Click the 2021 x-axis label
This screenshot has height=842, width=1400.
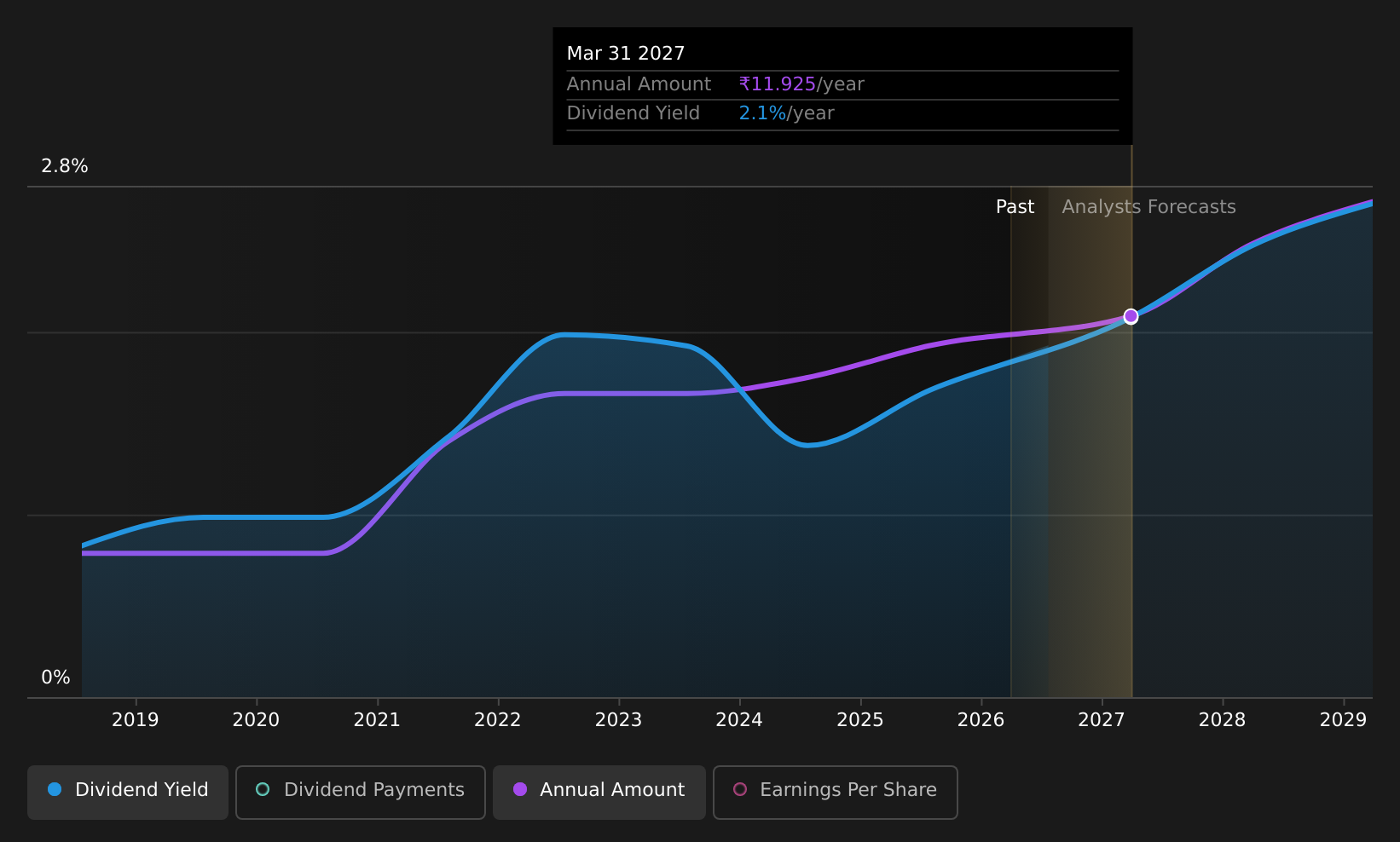(377, 720)
